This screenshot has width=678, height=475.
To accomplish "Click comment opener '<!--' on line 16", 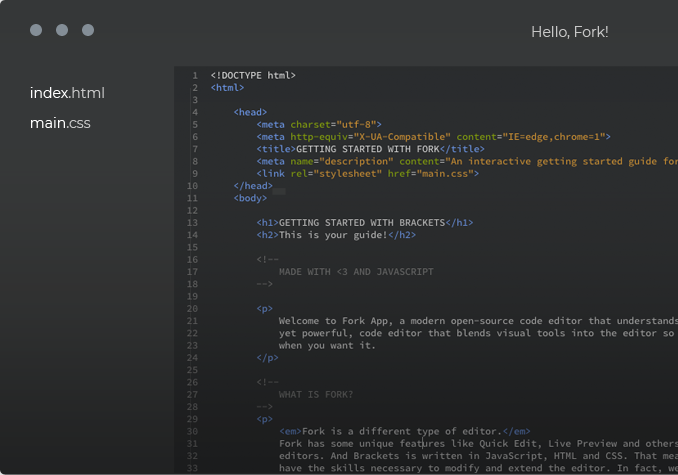I will [x=267, y=260].
